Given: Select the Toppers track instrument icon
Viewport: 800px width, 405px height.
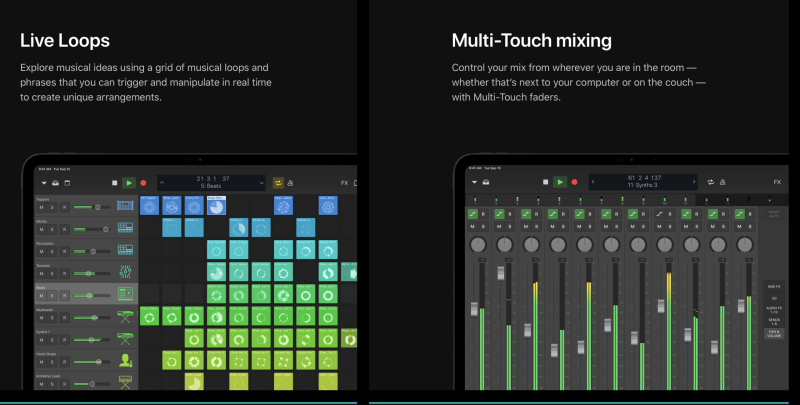Looking at the screenshot, I should (x=125, y=205).
